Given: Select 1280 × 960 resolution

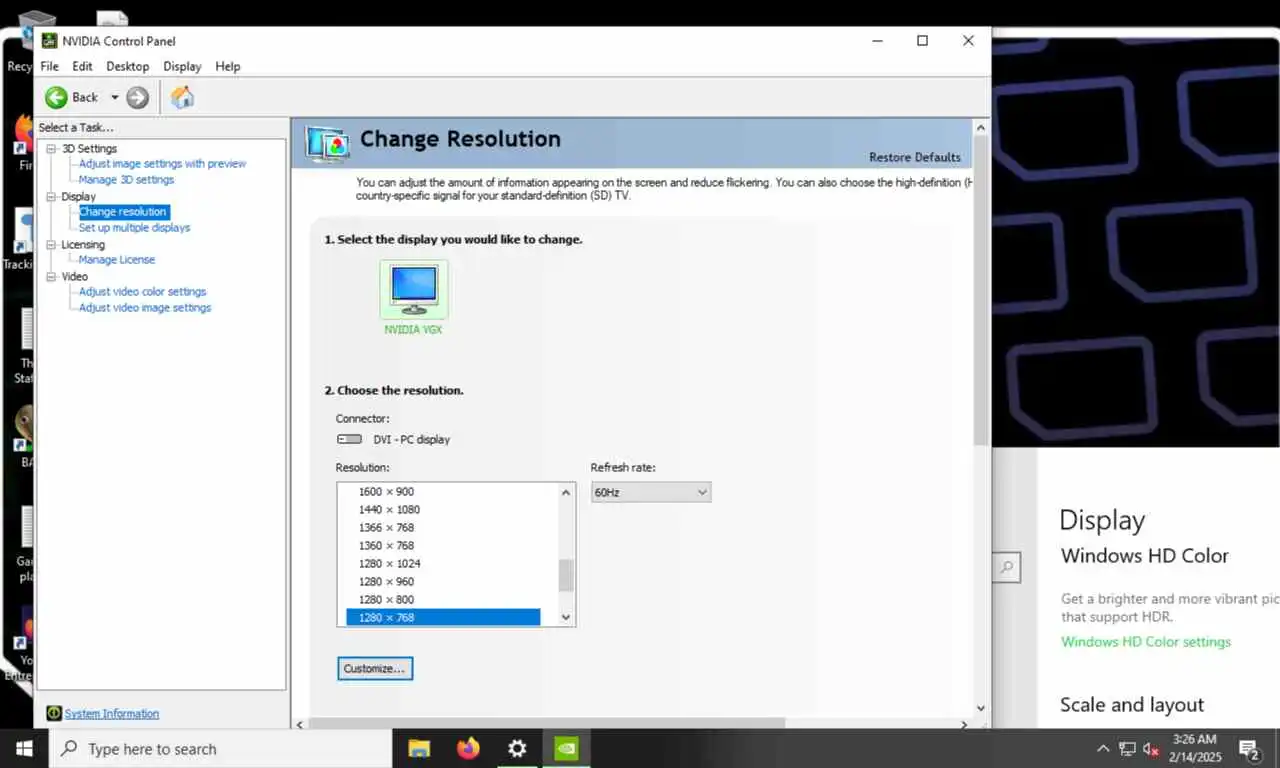Looking at the screenshot, I should (386, 582).
